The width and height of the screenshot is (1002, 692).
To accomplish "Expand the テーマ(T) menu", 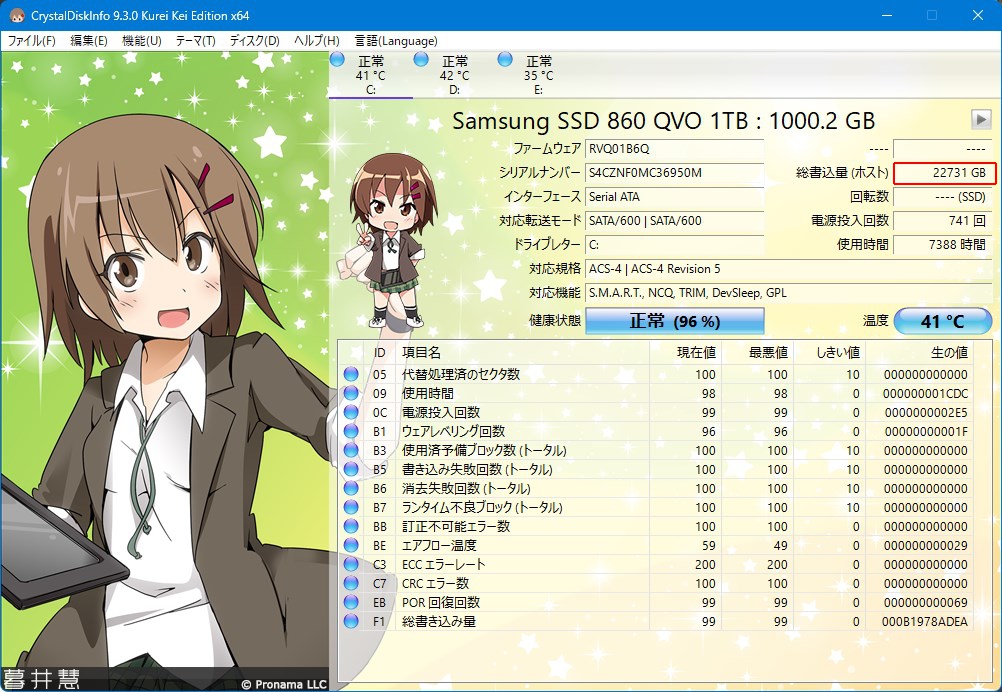I will pyautogui.click(x=195, y=41).
